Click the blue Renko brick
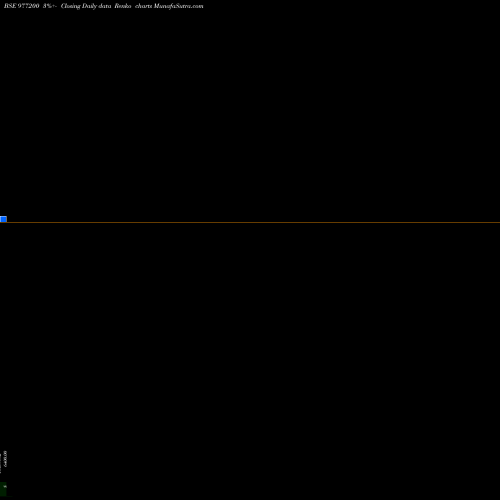Screen dimensions: 500x500 (3, 219)
